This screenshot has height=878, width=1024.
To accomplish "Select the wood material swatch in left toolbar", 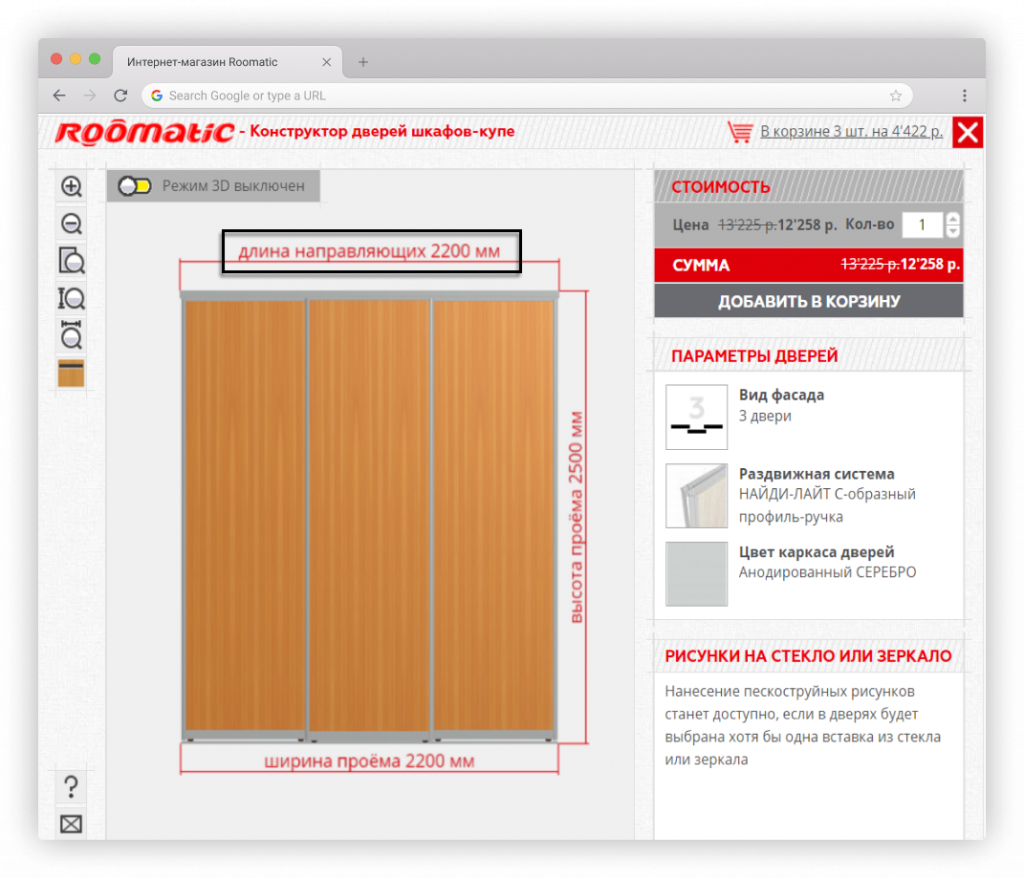I will [71, 373].
